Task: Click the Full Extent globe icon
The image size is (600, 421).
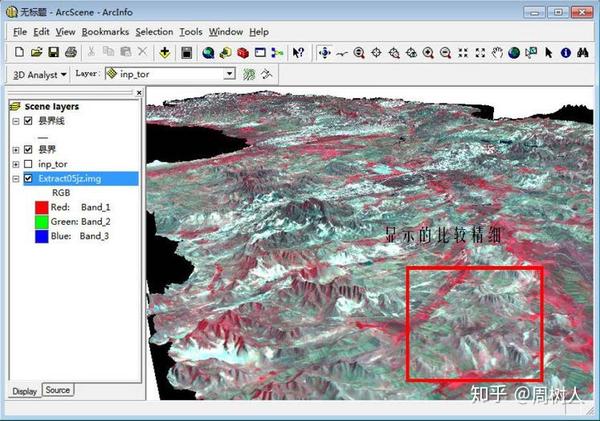Action: pyautogui.click(x=514, y=52)
